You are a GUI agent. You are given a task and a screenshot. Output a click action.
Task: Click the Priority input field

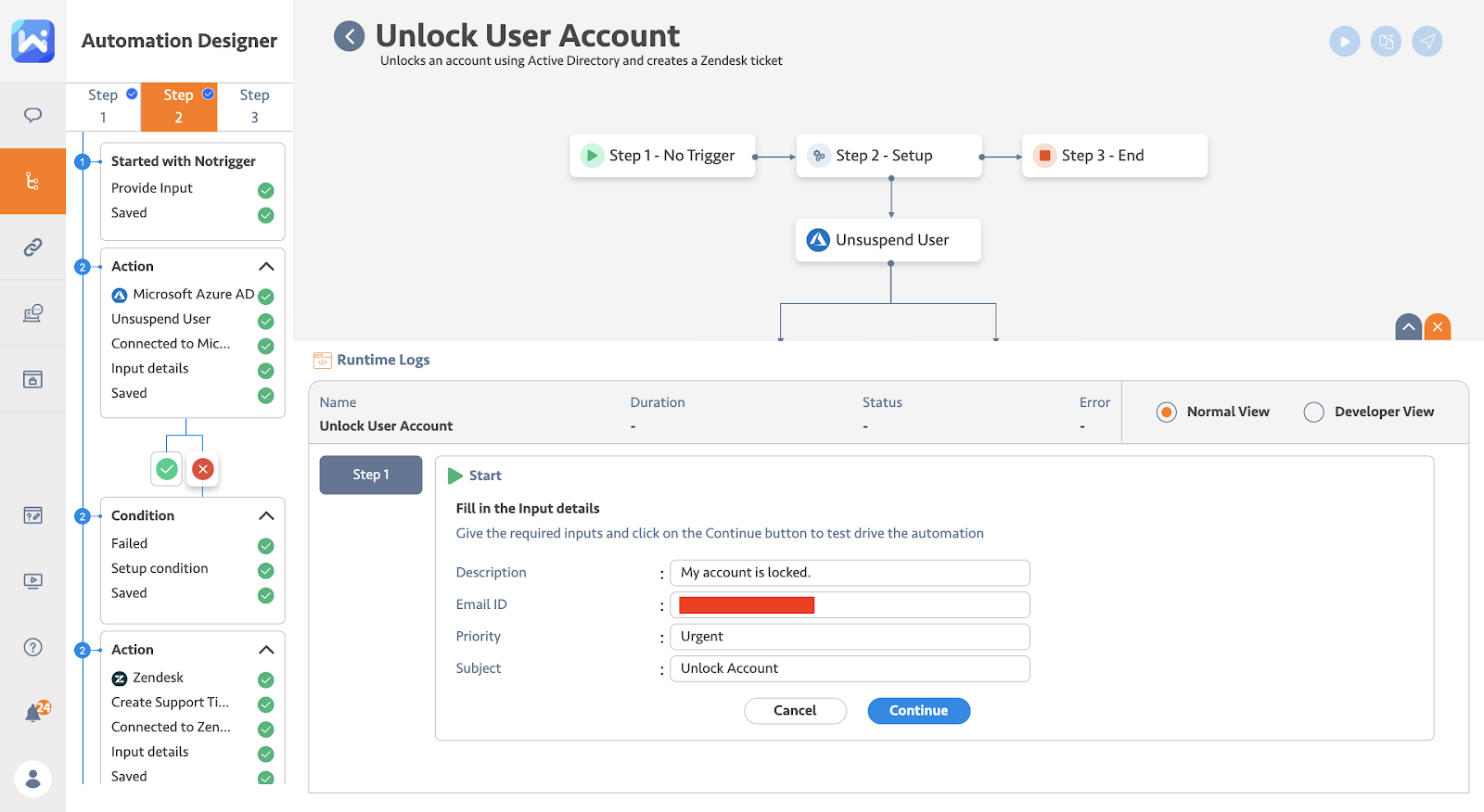(850, 637)
